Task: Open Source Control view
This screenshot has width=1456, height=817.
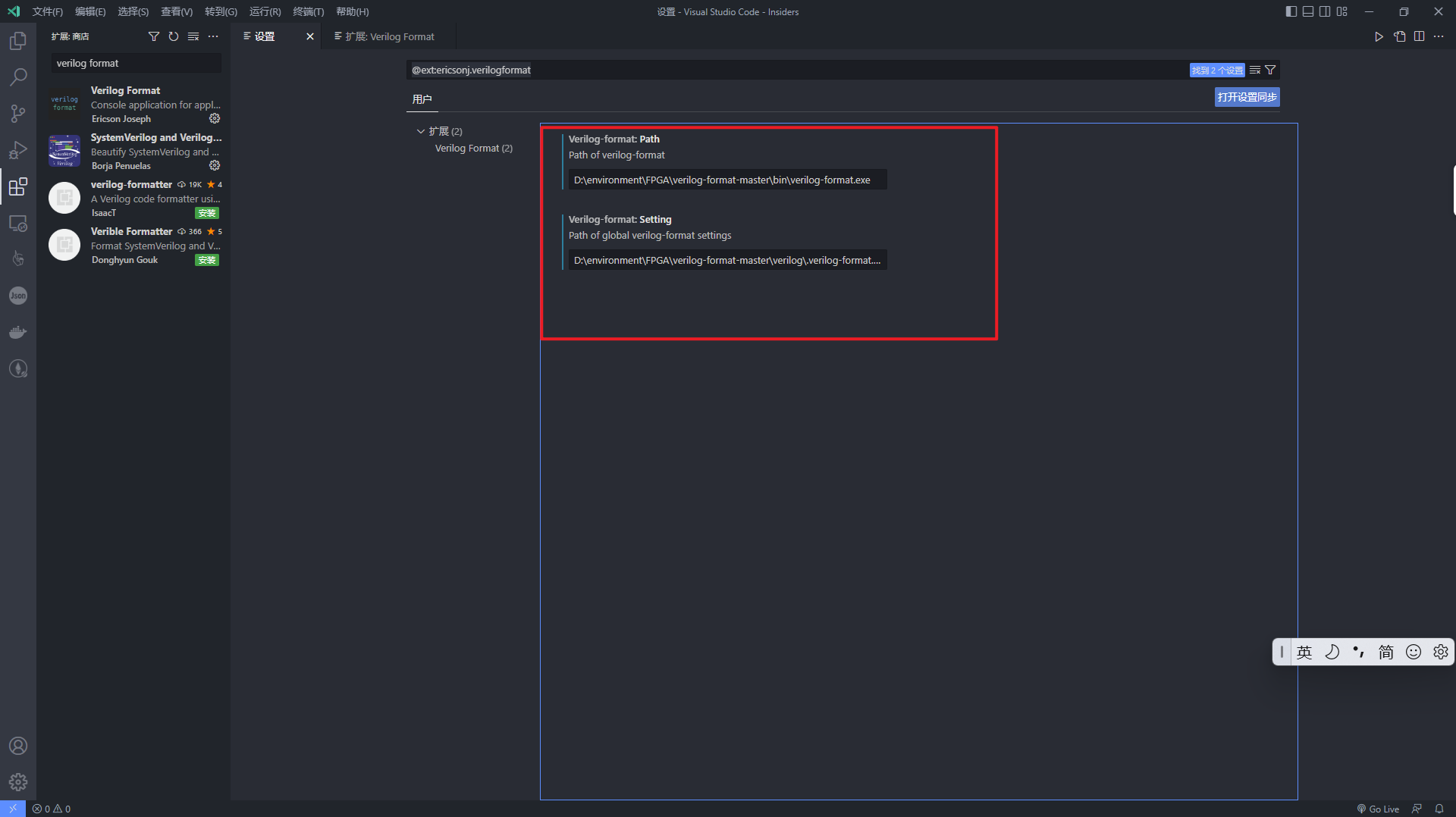Action: click(x=18, y=113)
